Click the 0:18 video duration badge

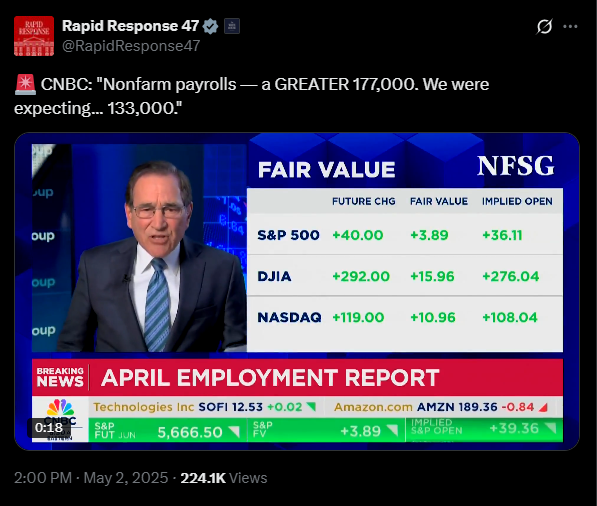pos(49,428)
